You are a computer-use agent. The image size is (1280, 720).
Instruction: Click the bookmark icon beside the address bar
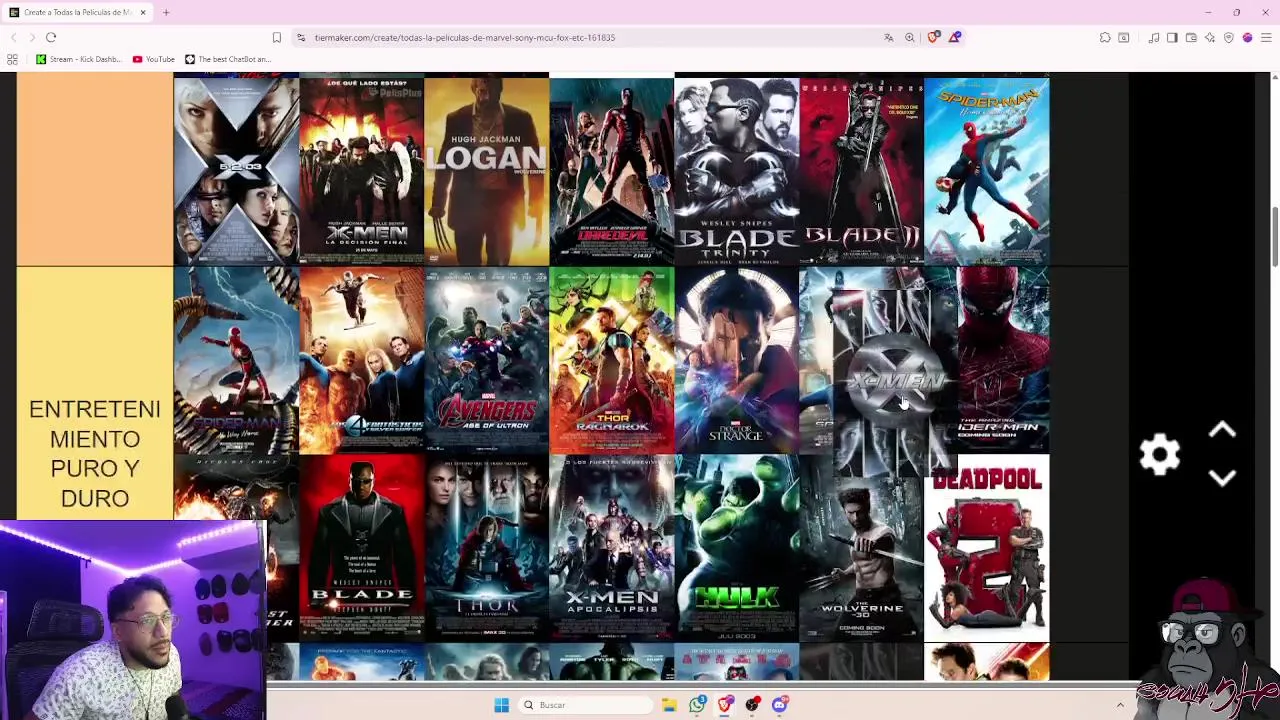tap(277, 37)
